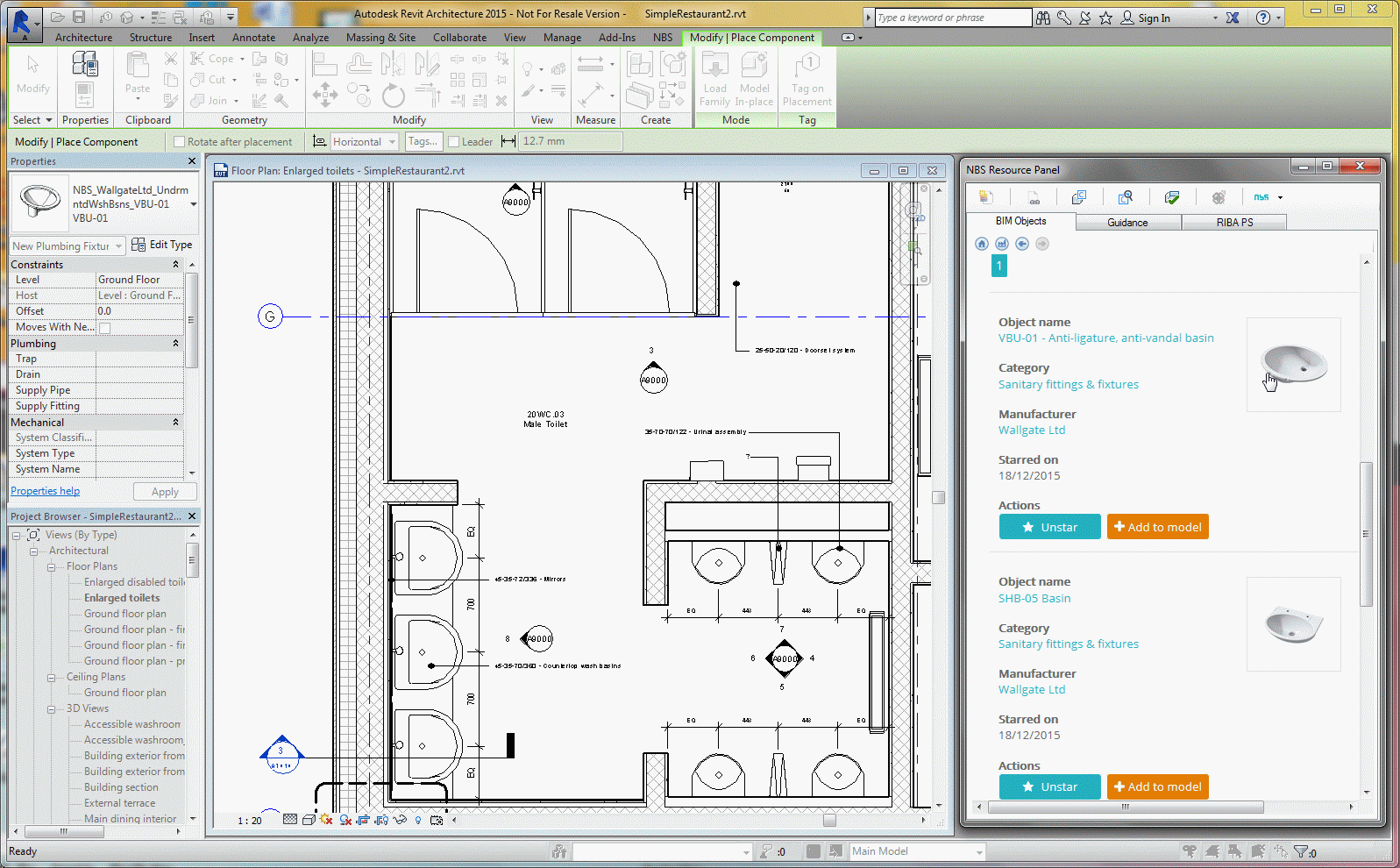This screenshot has width=1400, height=868.
Task: Switch to the RIBA PS tab in NBS panel
Action: (1234, 223)
